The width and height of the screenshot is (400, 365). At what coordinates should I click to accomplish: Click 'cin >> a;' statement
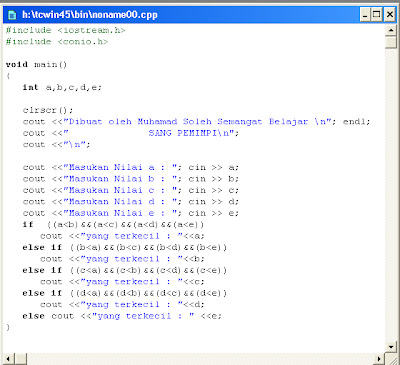(x=214, y=167)
